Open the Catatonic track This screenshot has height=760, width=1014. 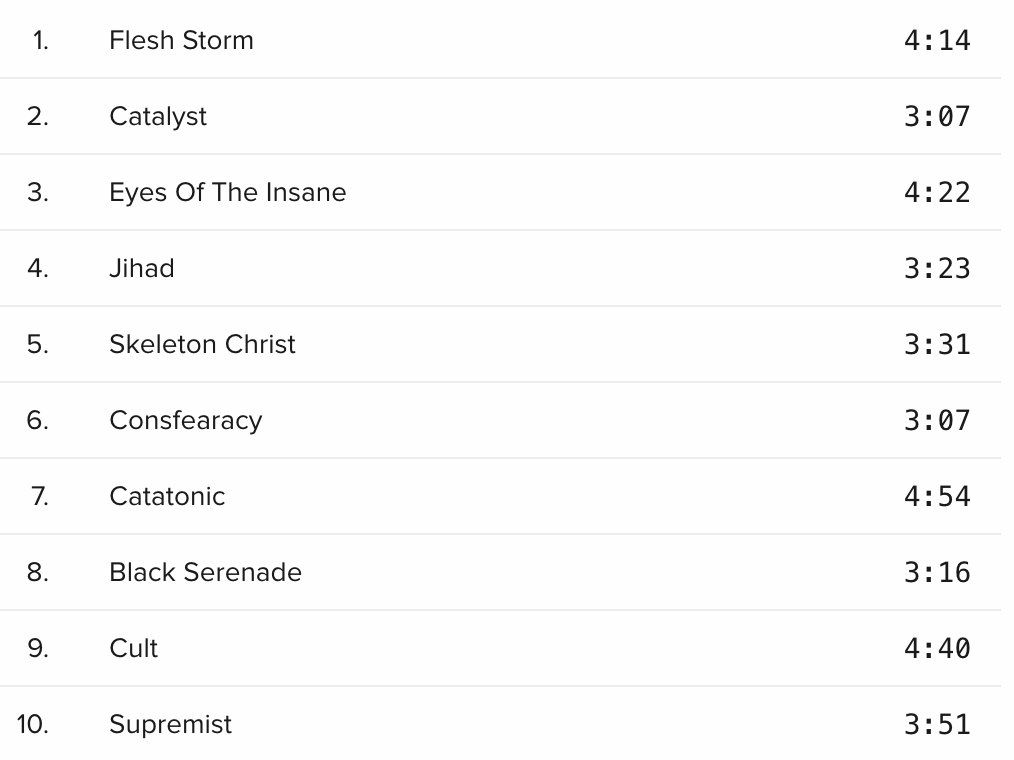click(x=167, y=496)
